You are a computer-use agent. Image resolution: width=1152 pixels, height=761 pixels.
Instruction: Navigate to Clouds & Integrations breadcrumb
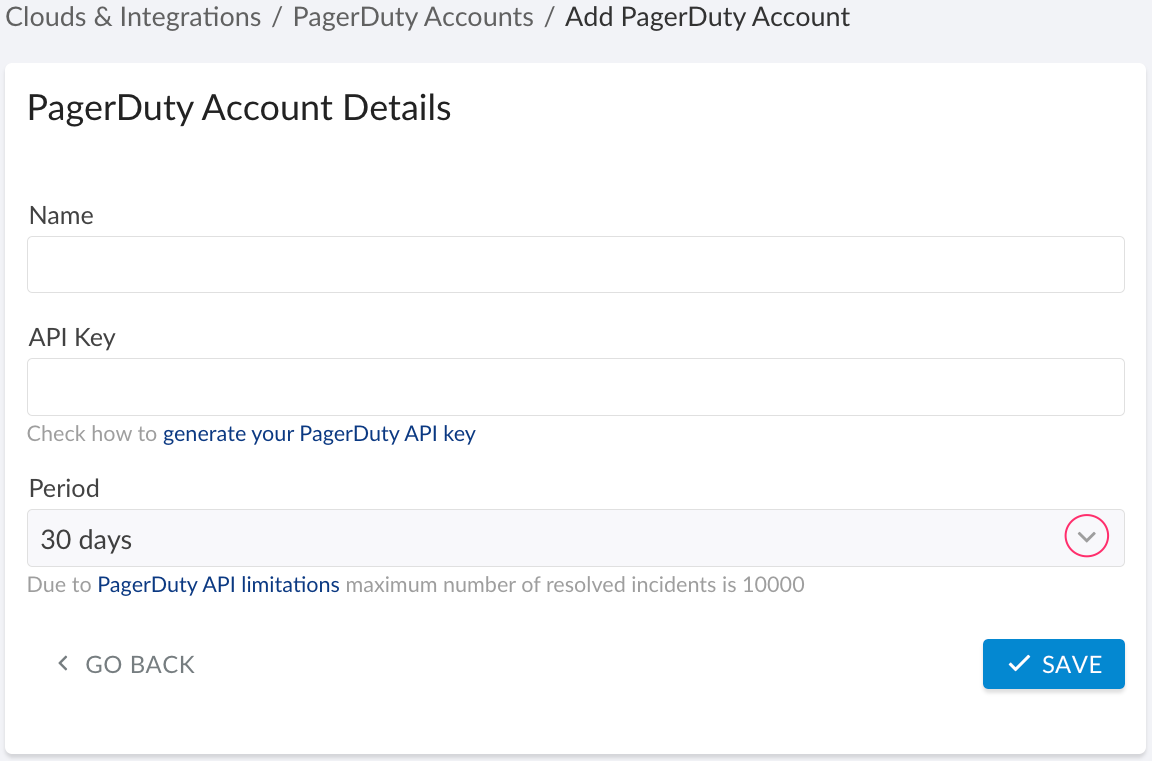(x=133, y=17)
